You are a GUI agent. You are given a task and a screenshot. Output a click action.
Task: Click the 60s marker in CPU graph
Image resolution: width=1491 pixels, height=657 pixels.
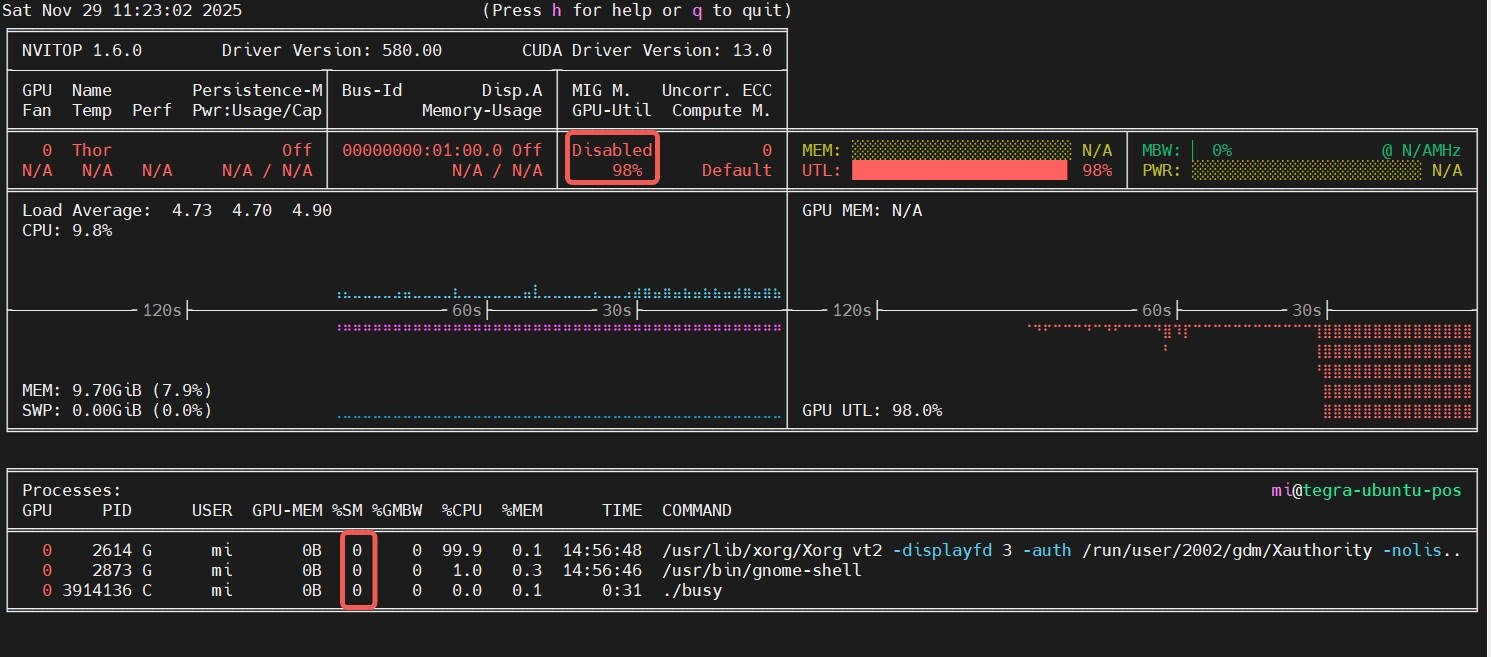[x=467, y=310]
